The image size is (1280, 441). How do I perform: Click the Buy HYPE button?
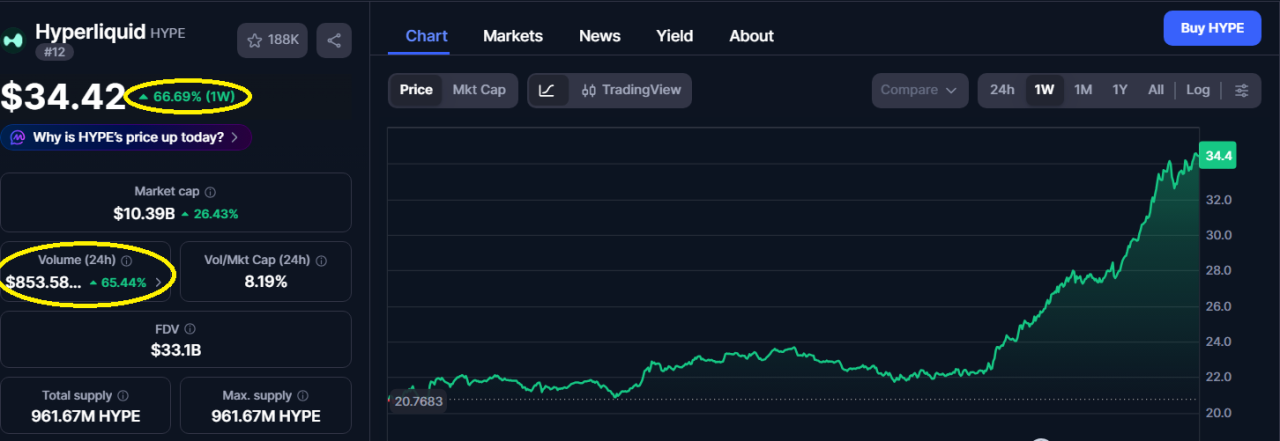[x=1212, y=28]
